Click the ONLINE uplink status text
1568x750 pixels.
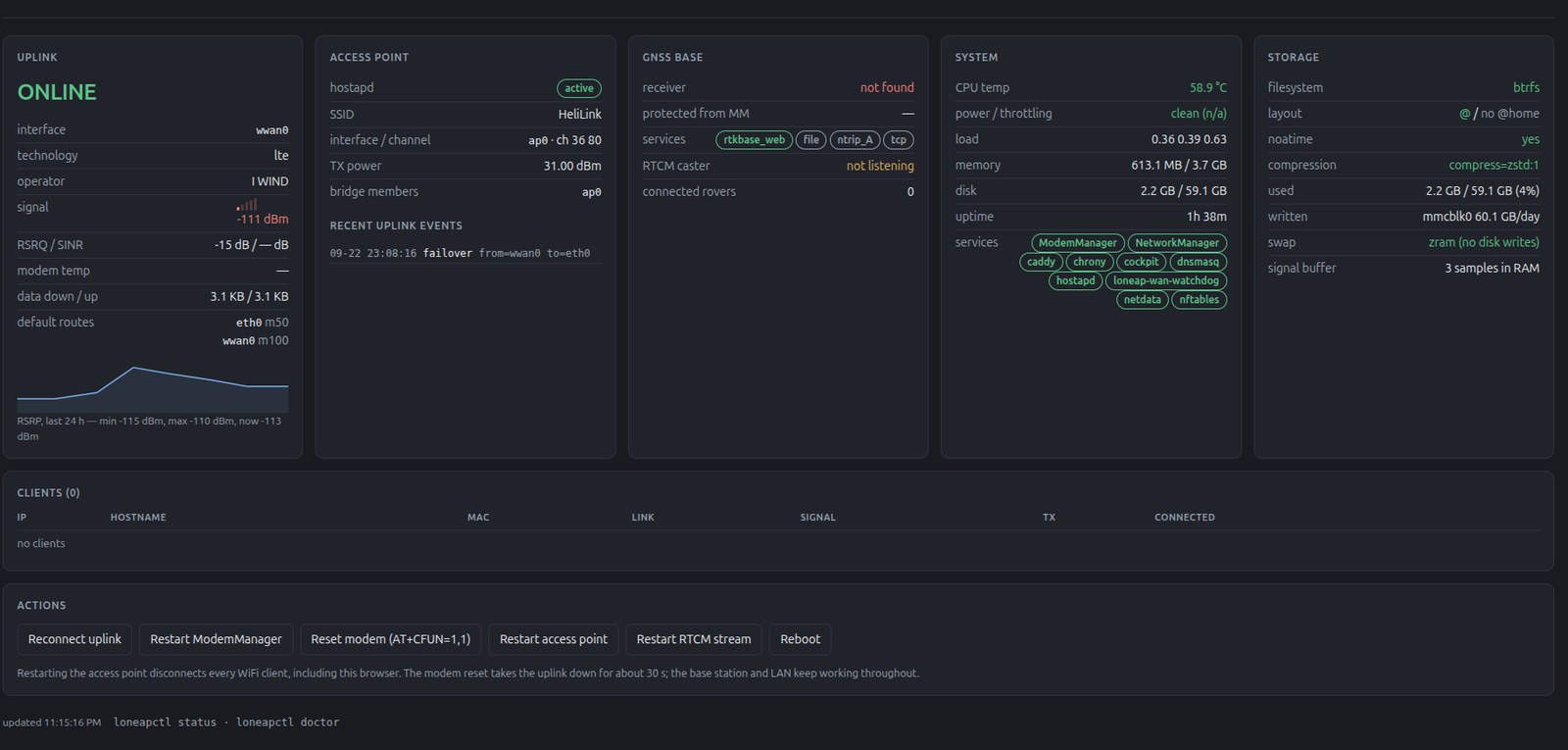click(57, 92)
